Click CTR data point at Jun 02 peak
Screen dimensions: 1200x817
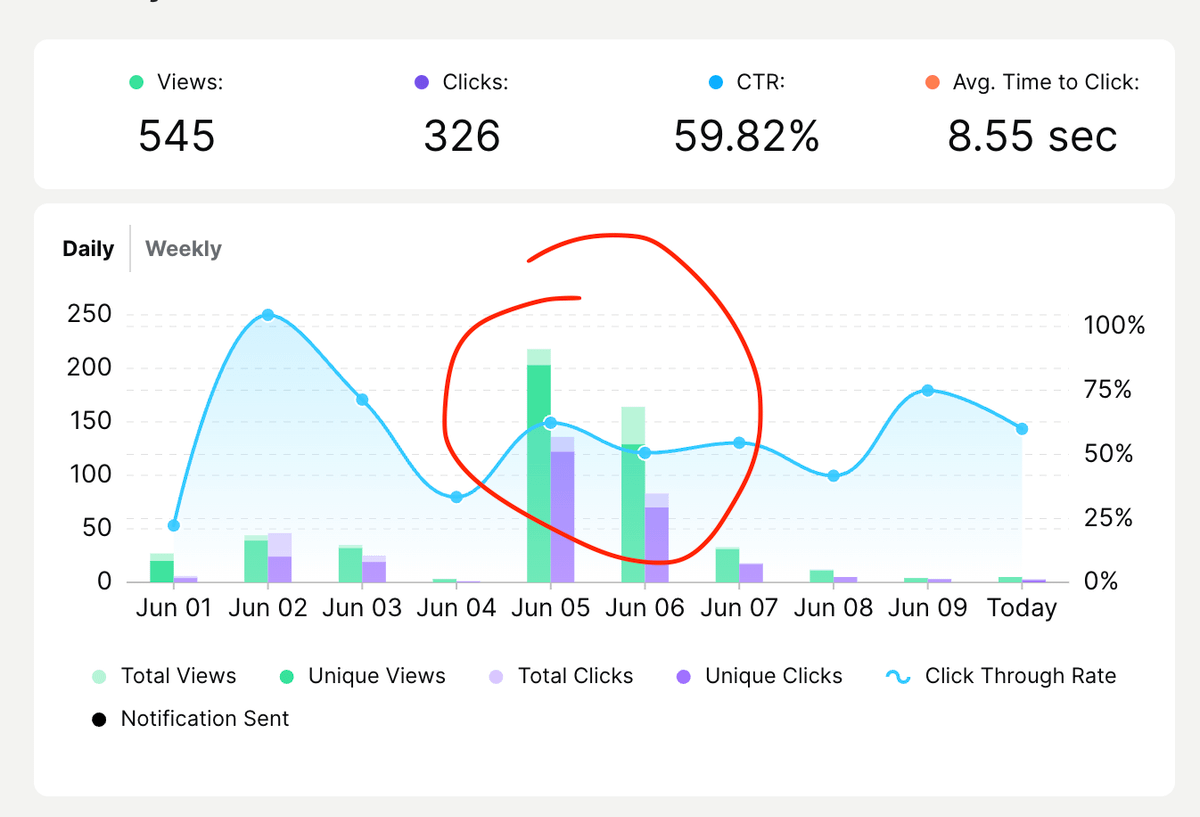(268, 315)
